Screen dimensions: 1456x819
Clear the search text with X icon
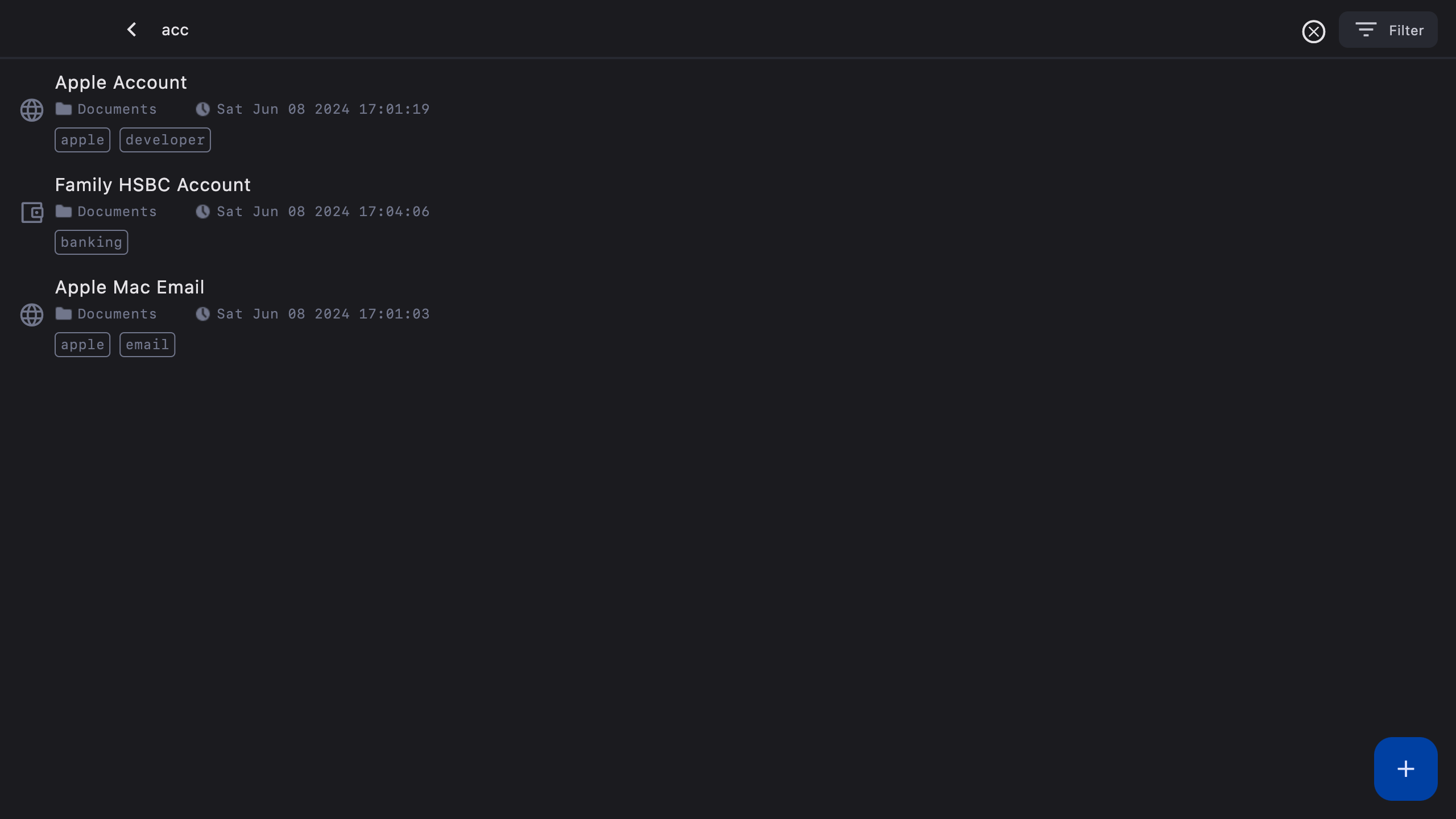(x=1313, y=31)
